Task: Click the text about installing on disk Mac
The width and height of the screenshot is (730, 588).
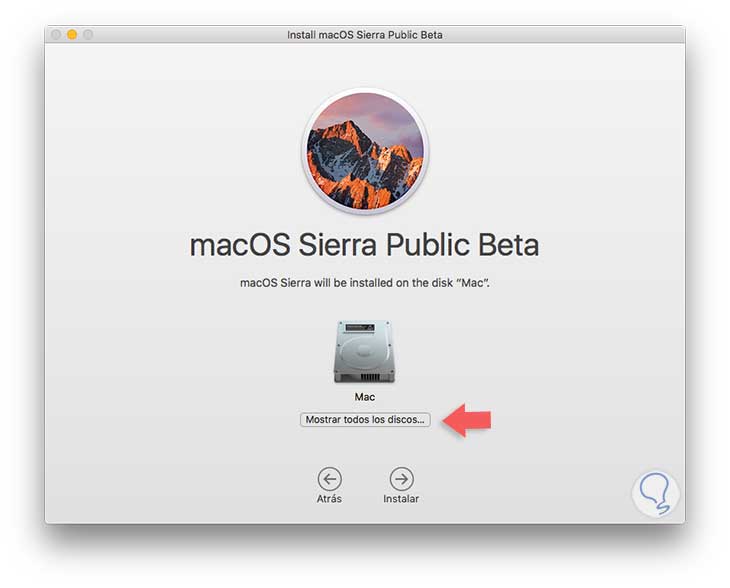Action: (x=365, y=283)
